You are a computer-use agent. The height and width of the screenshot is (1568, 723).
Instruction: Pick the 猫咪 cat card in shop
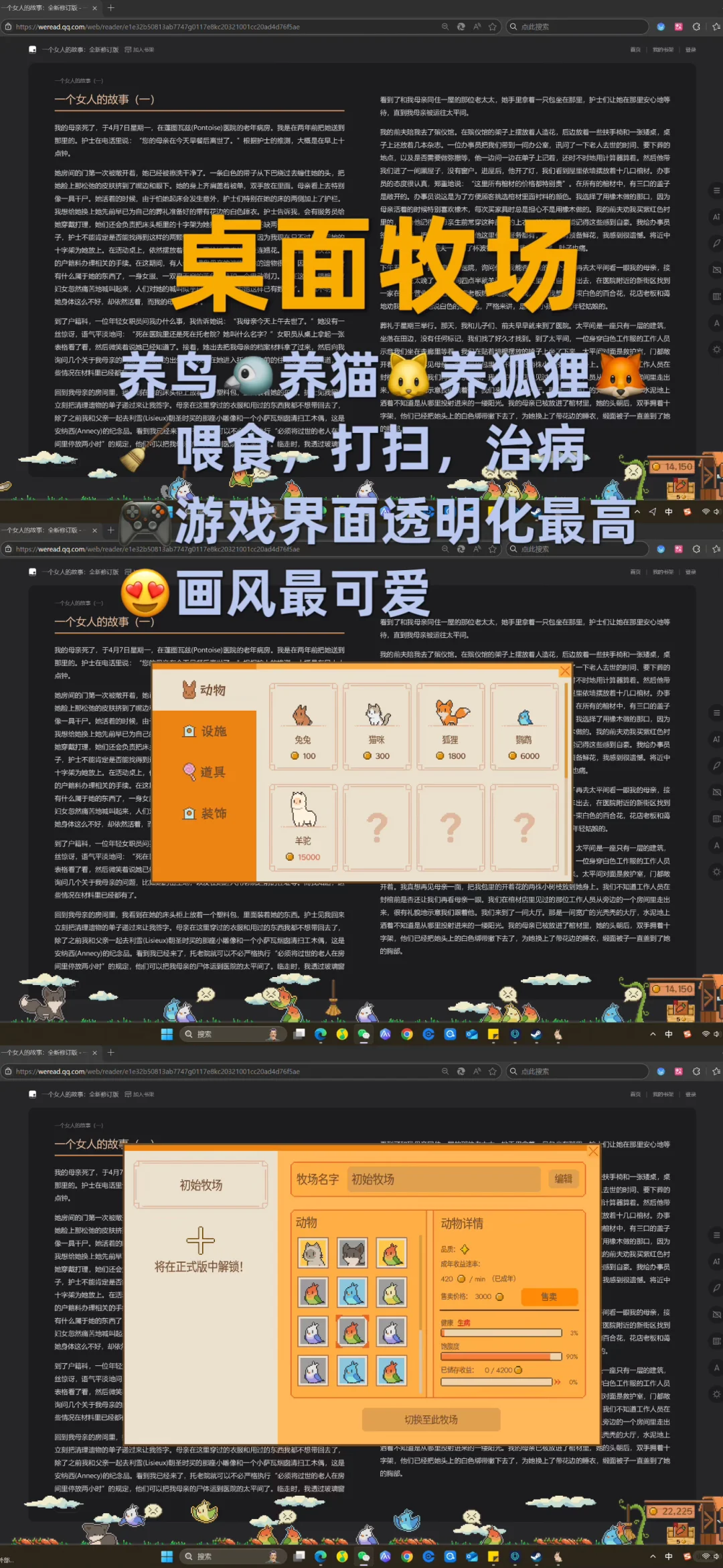click(377, 727)
